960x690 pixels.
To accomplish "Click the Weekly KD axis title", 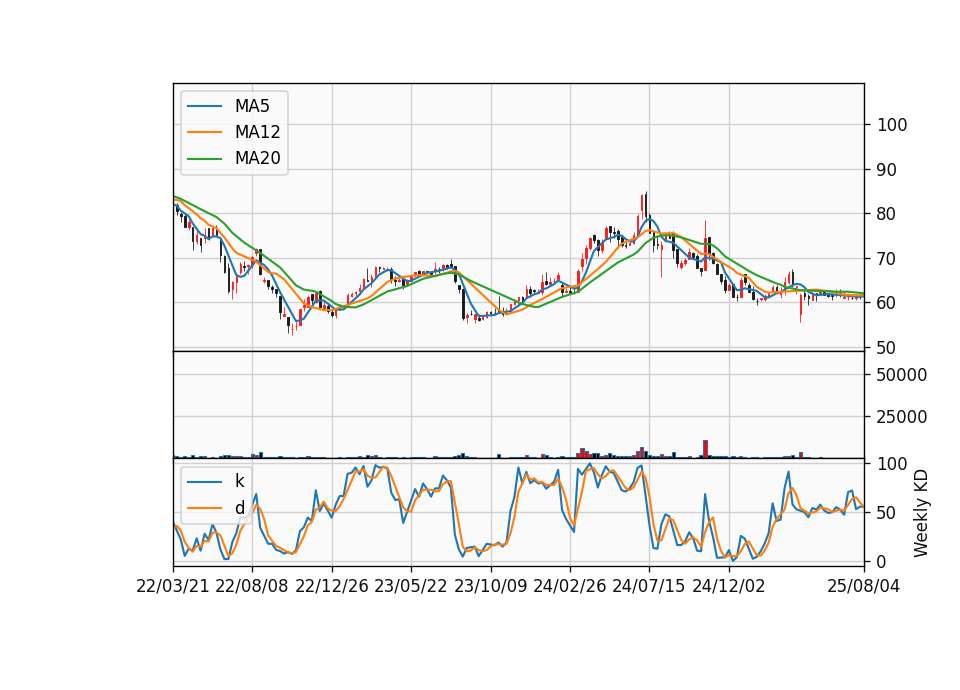I will 921,514.
